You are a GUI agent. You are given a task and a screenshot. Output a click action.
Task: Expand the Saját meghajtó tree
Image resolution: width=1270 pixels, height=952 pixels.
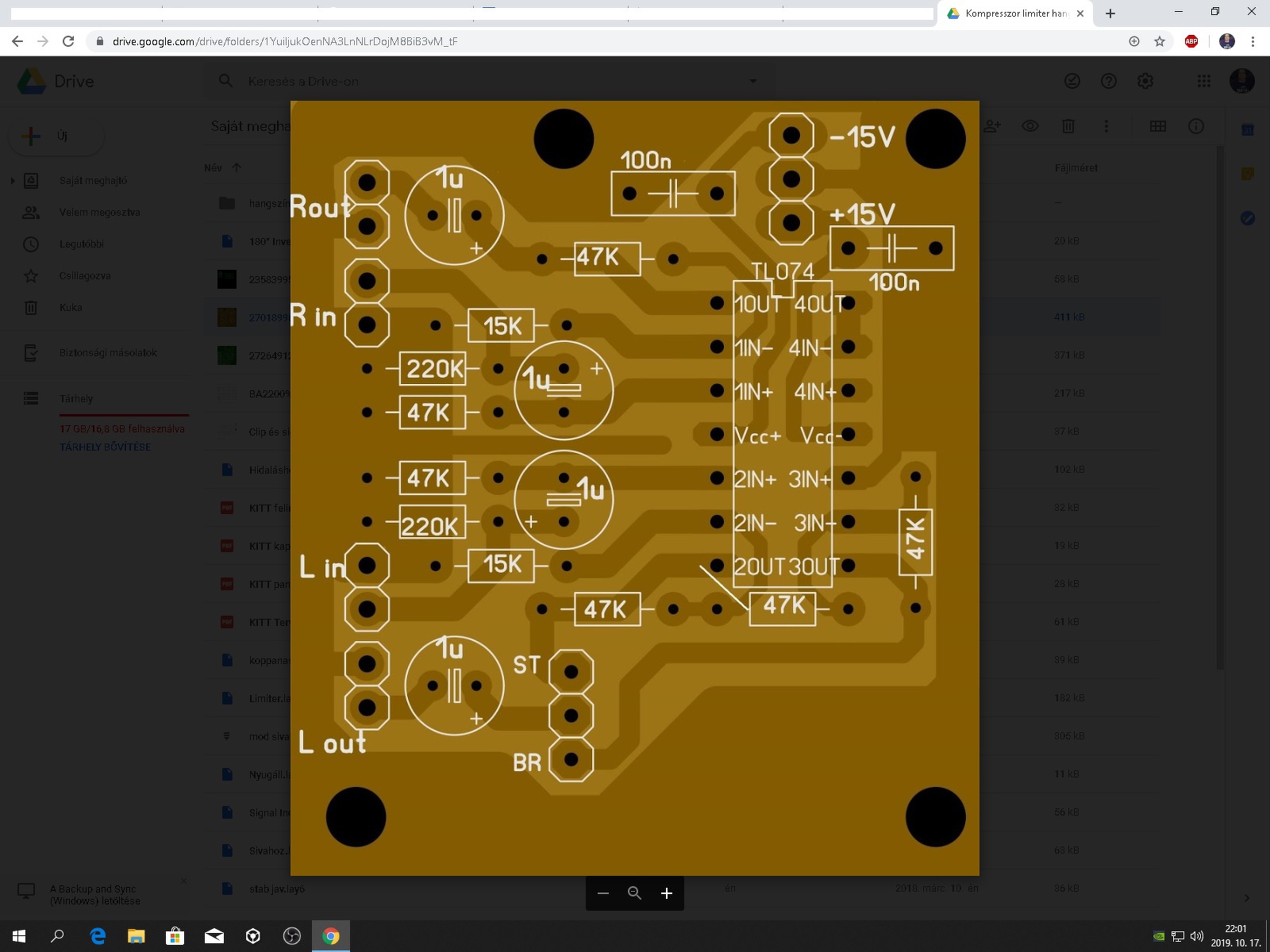12,181
